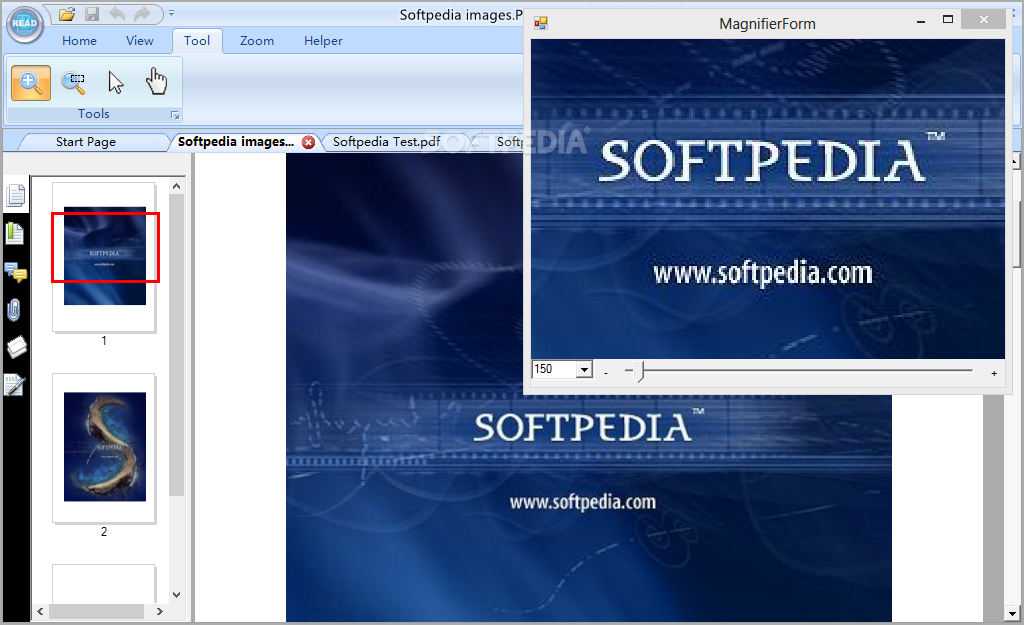The width and height of the screenshot is (1024, 625).
Task: Open the Zoom ribbon tab
Action: (257, 40)
